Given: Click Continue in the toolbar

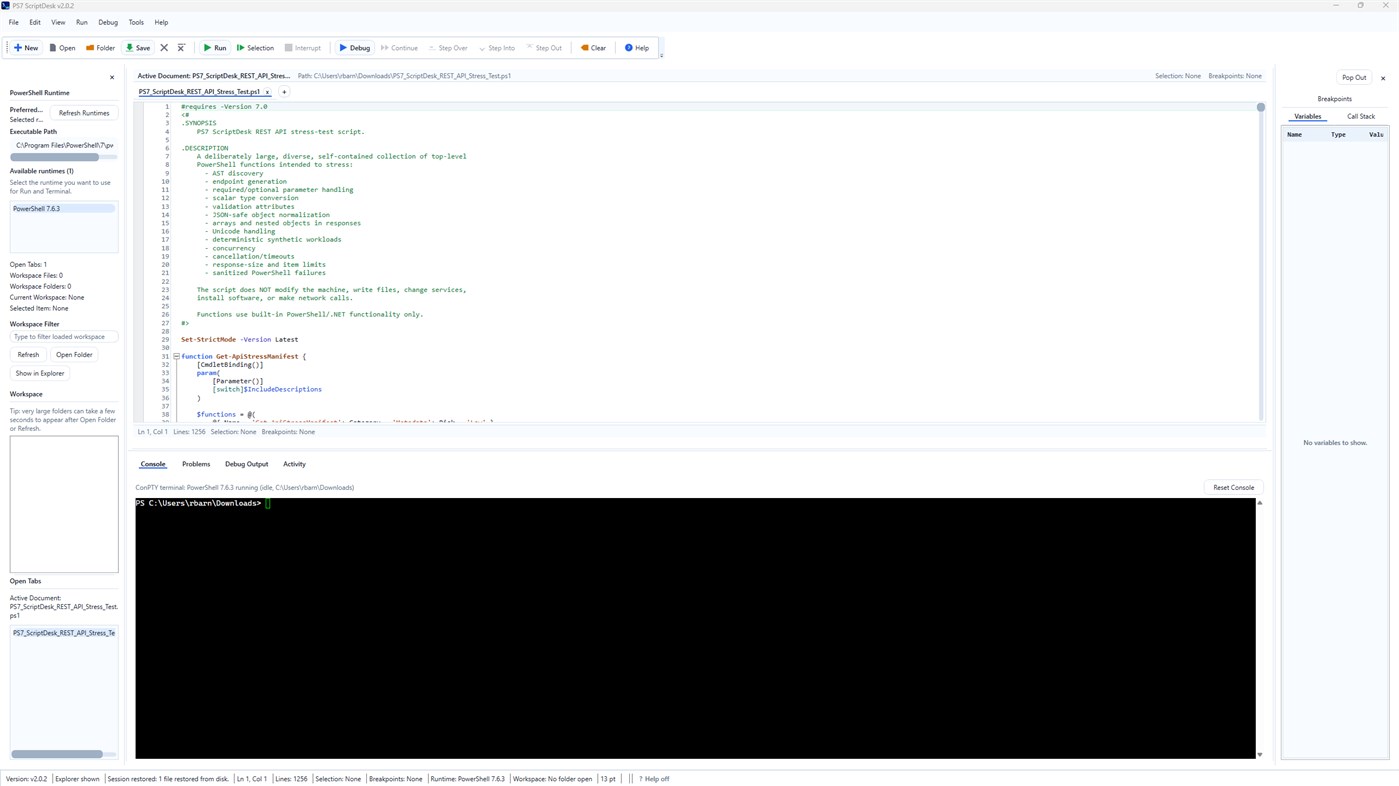Looking at the screenshot, I should [399, 48].
